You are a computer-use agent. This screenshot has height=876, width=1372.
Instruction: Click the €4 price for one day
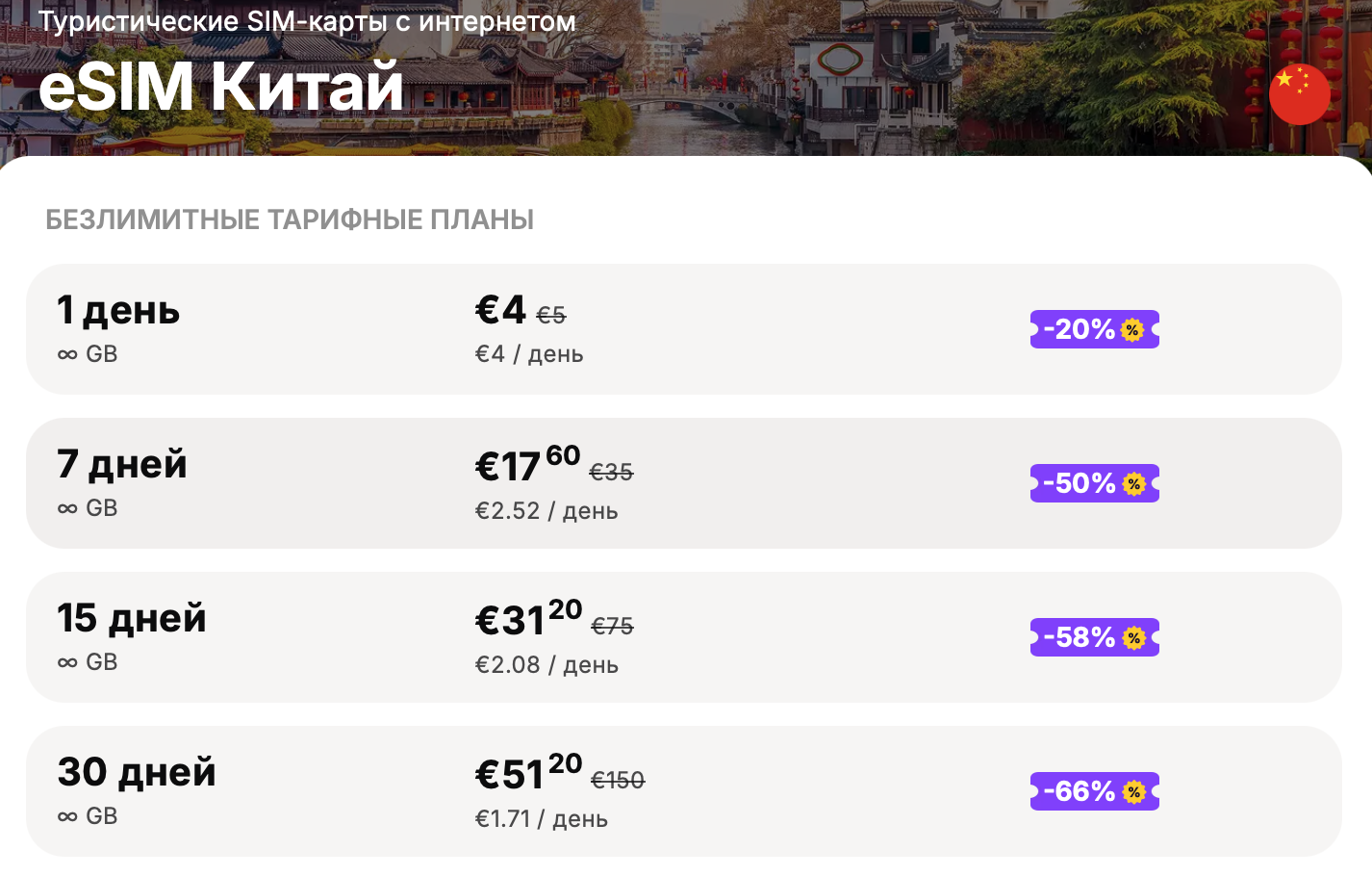coord(500,310)
